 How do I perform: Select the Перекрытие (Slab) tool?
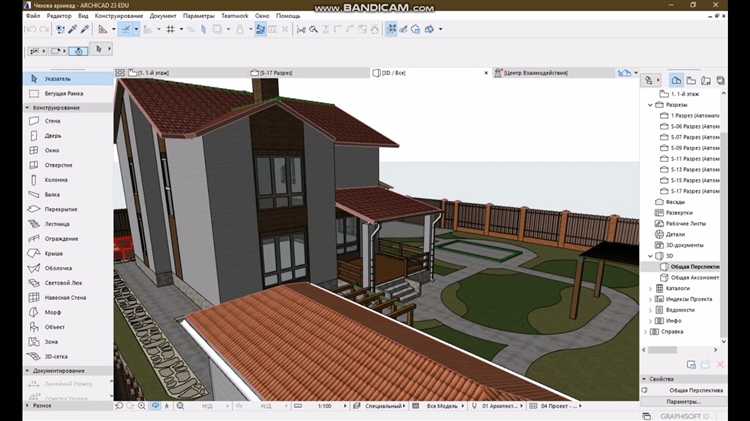[x=68, y=209]
